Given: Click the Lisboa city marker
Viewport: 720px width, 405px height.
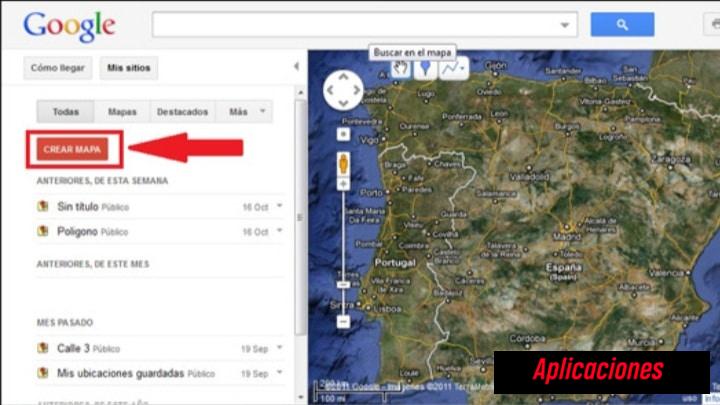Looking at the screenshot, I should pyautogui.click(x=368, y=308).
